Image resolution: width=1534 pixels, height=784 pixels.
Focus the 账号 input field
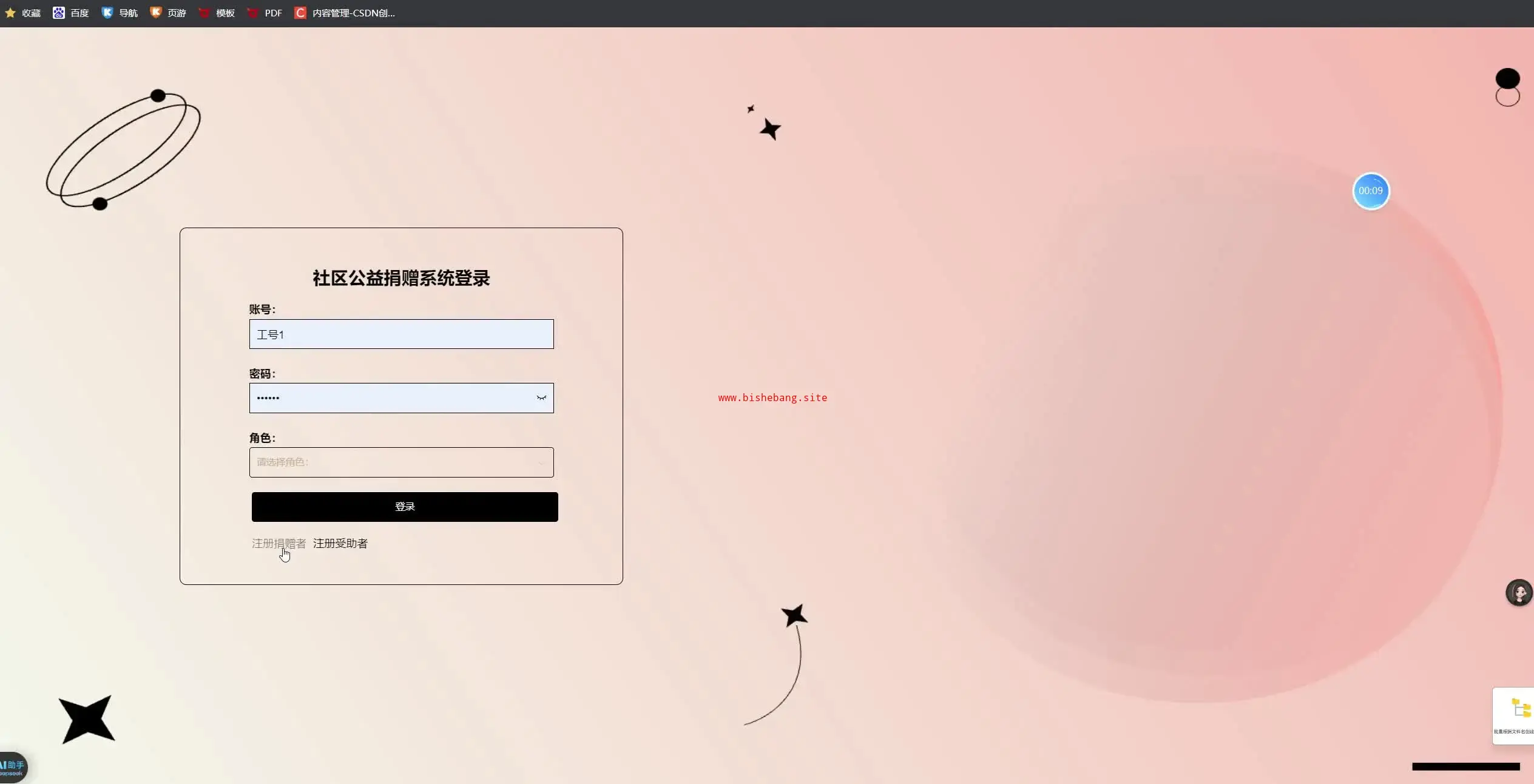click(400, 334)
